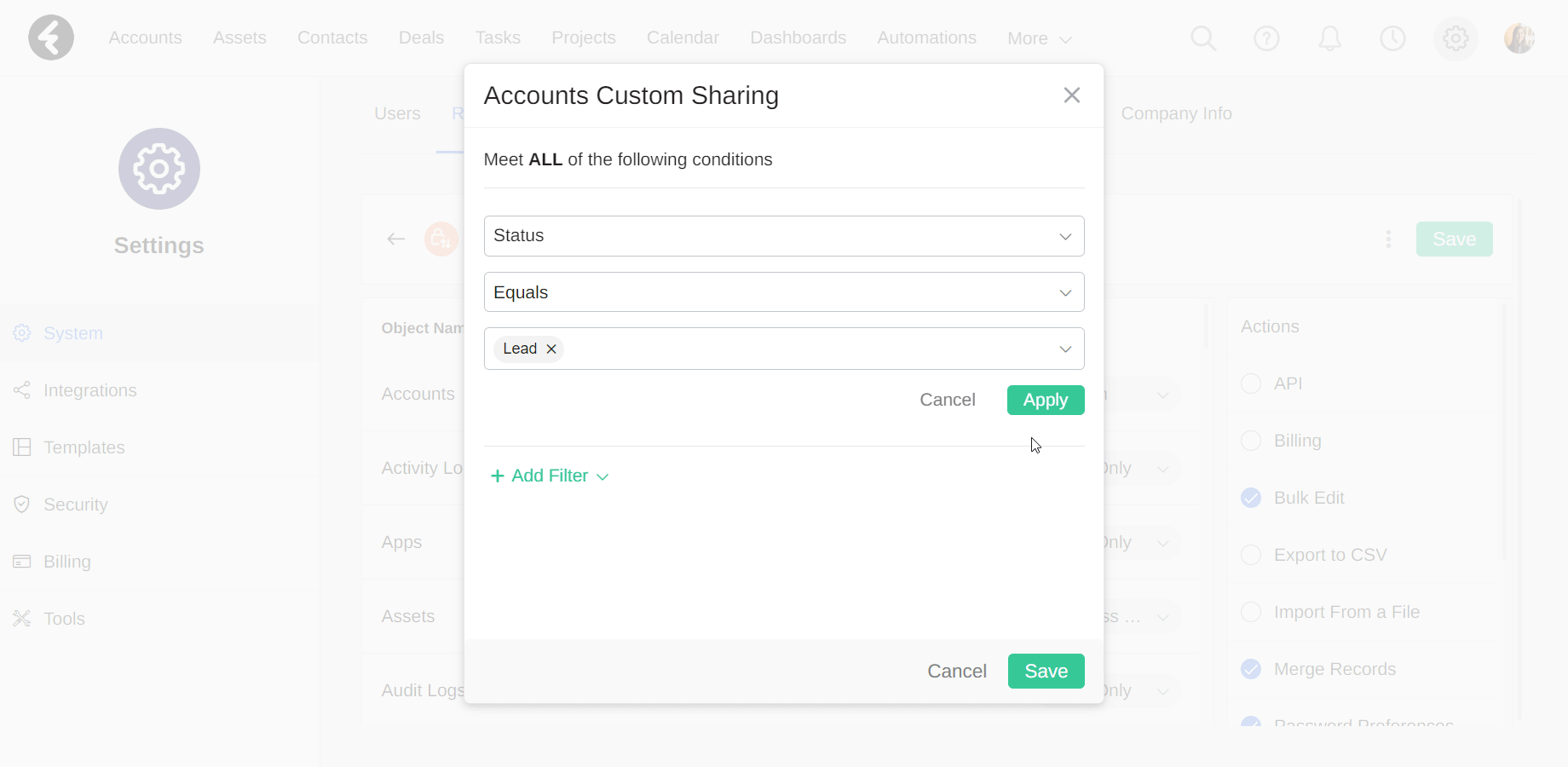Click the dialog's bottom Cancel button

pos(957,671)
